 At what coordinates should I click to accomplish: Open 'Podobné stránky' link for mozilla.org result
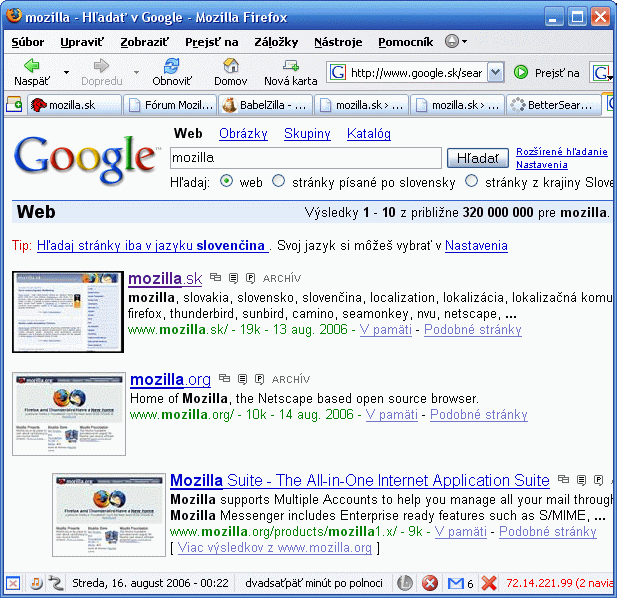pyautogui.click(x=478, y=414)
